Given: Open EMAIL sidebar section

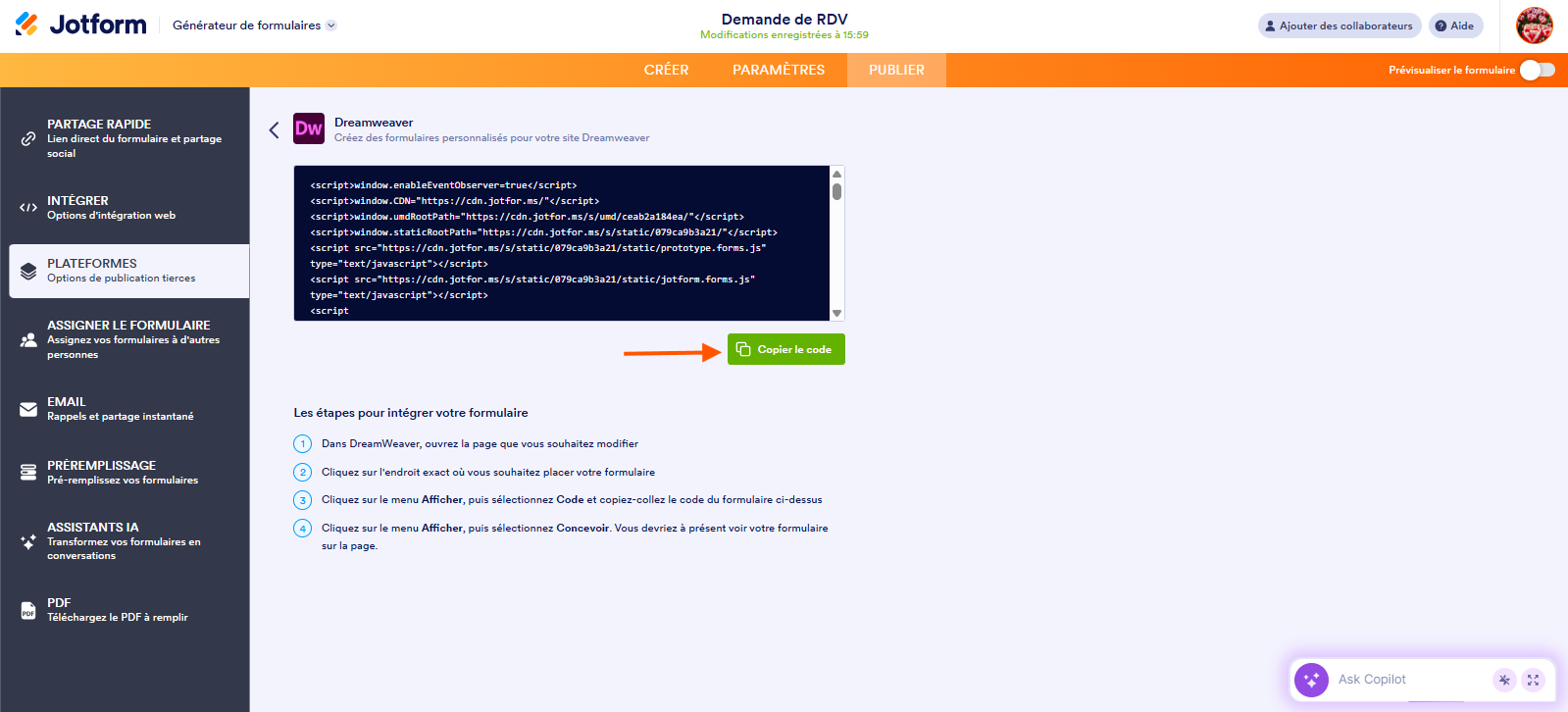Looking at the screenshot, I should coord(129,409).
